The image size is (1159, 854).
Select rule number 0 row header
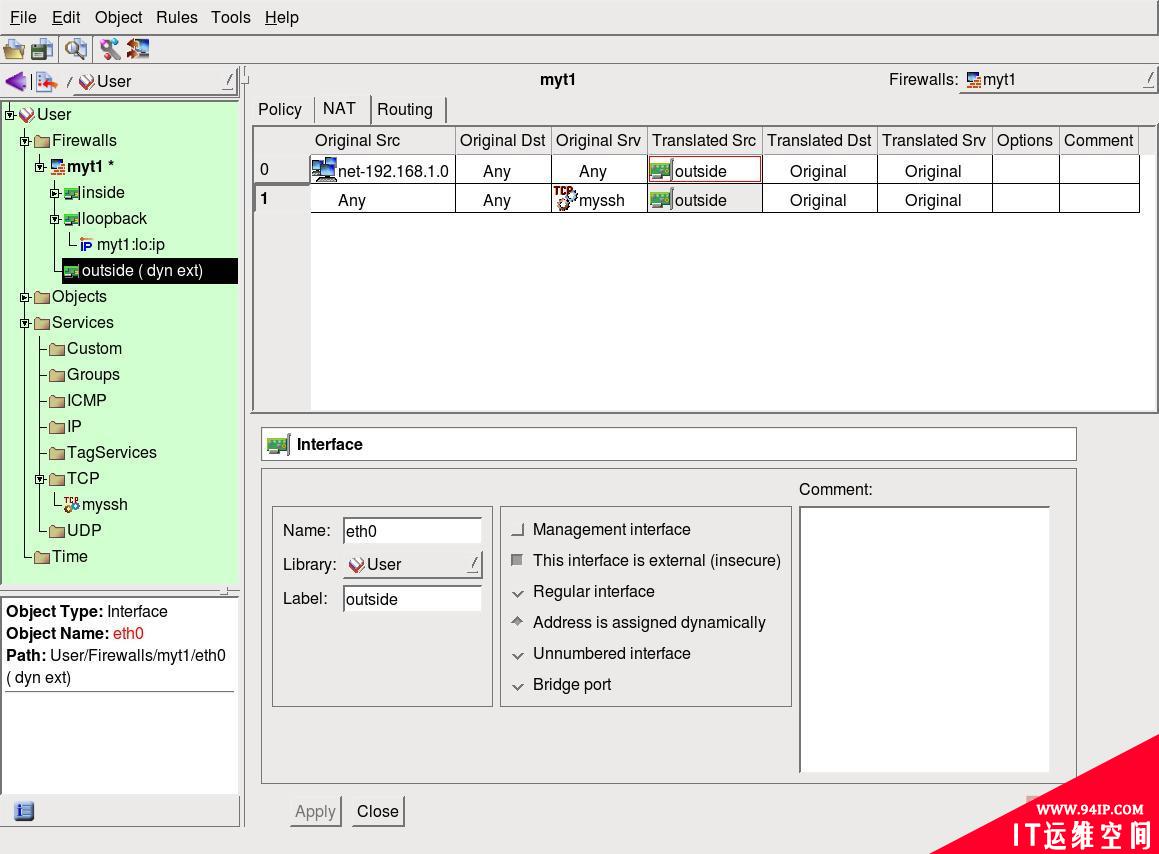click(x=282, y=169)
